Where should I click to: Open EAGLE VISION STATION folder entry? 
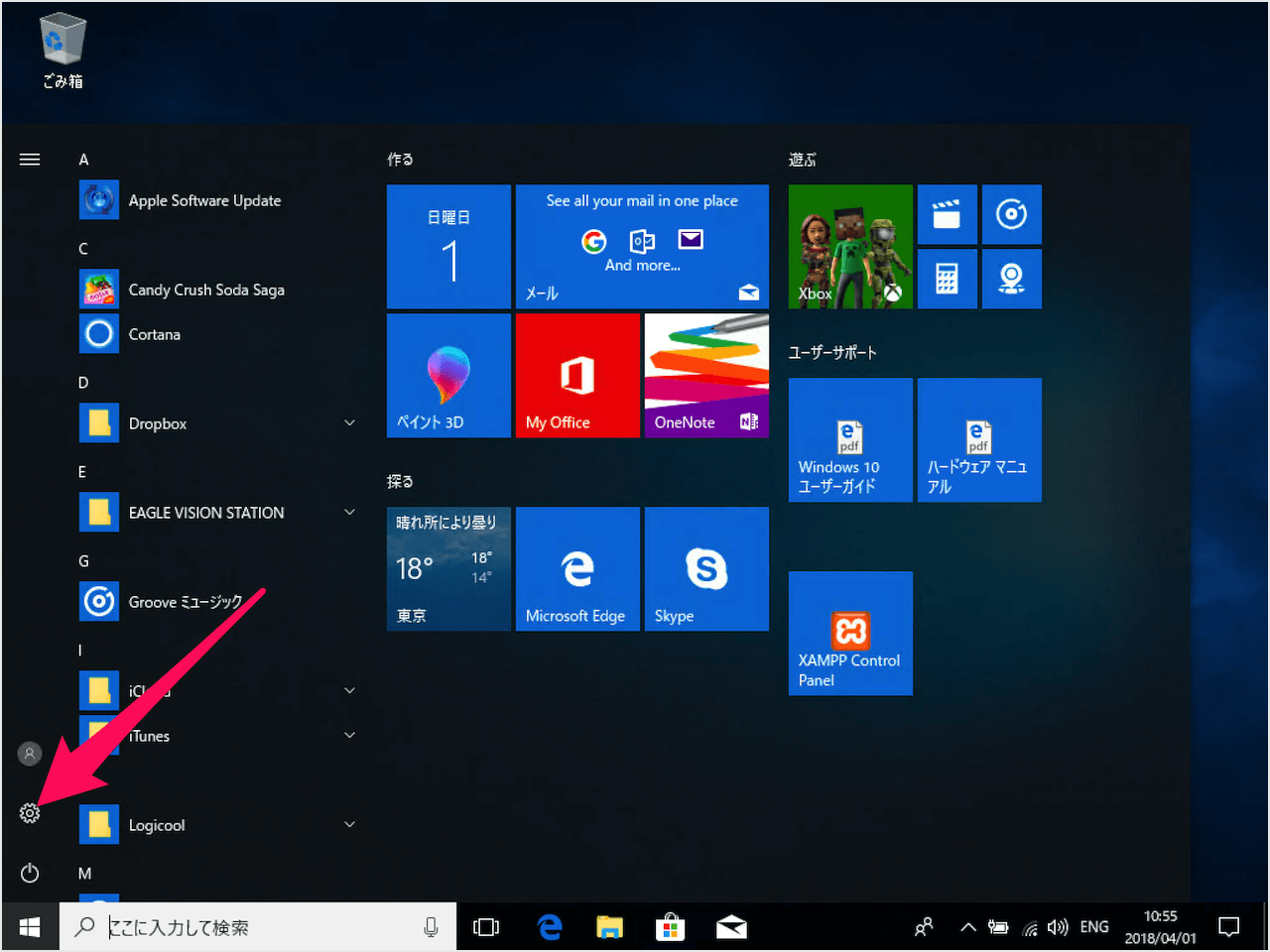point(218,513)
